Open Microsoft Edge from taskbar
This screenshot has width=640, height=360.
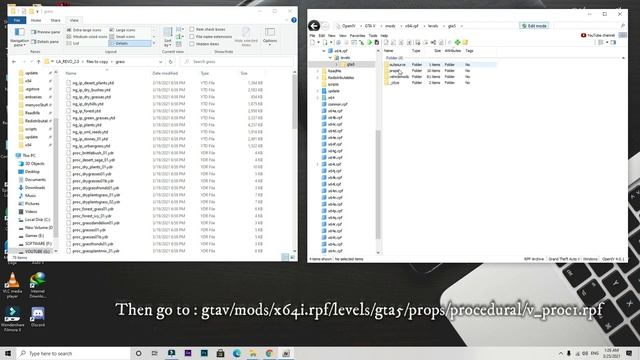coord(237,353)
